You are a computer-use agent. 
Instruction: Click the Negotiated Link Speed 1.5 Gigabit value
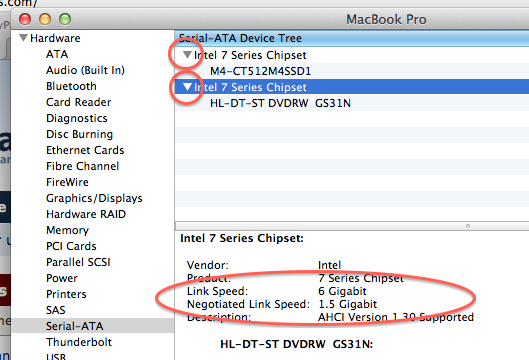347,304
